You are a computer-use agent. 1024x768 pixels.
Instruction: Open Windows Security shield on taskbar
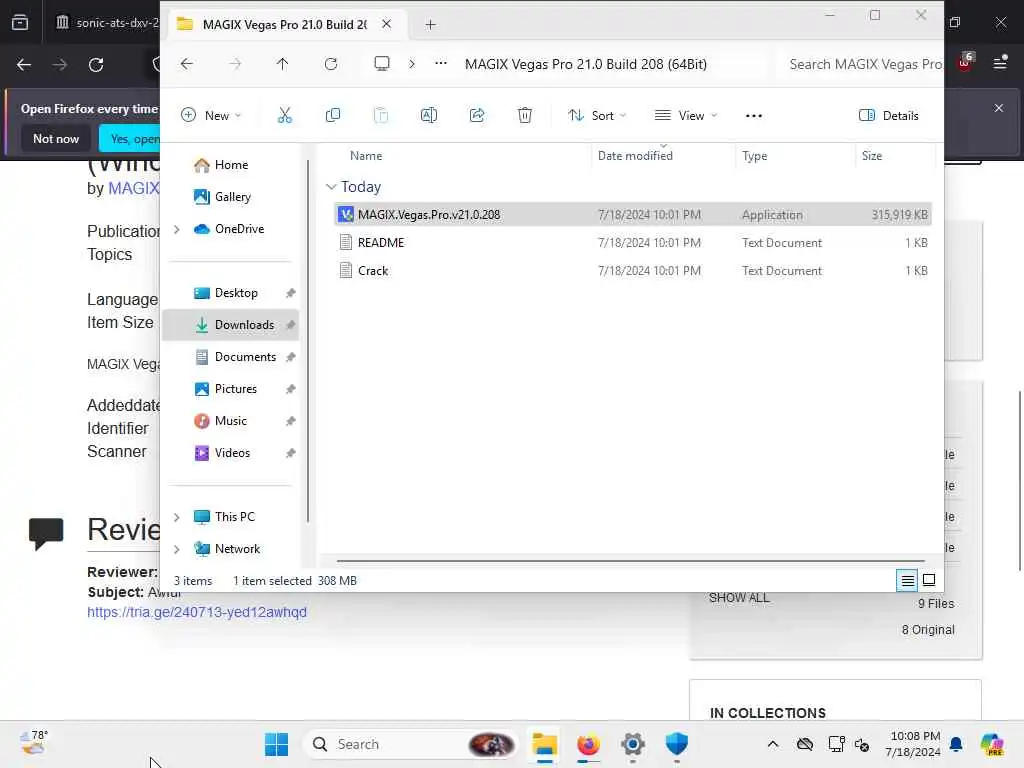[x=677, y=744]
